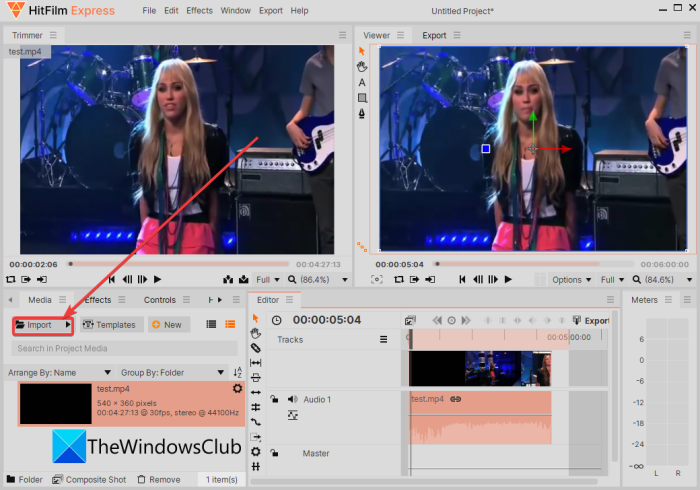Select the Viewer pen mask tool
700x490 pixels.
pos(362,113)
